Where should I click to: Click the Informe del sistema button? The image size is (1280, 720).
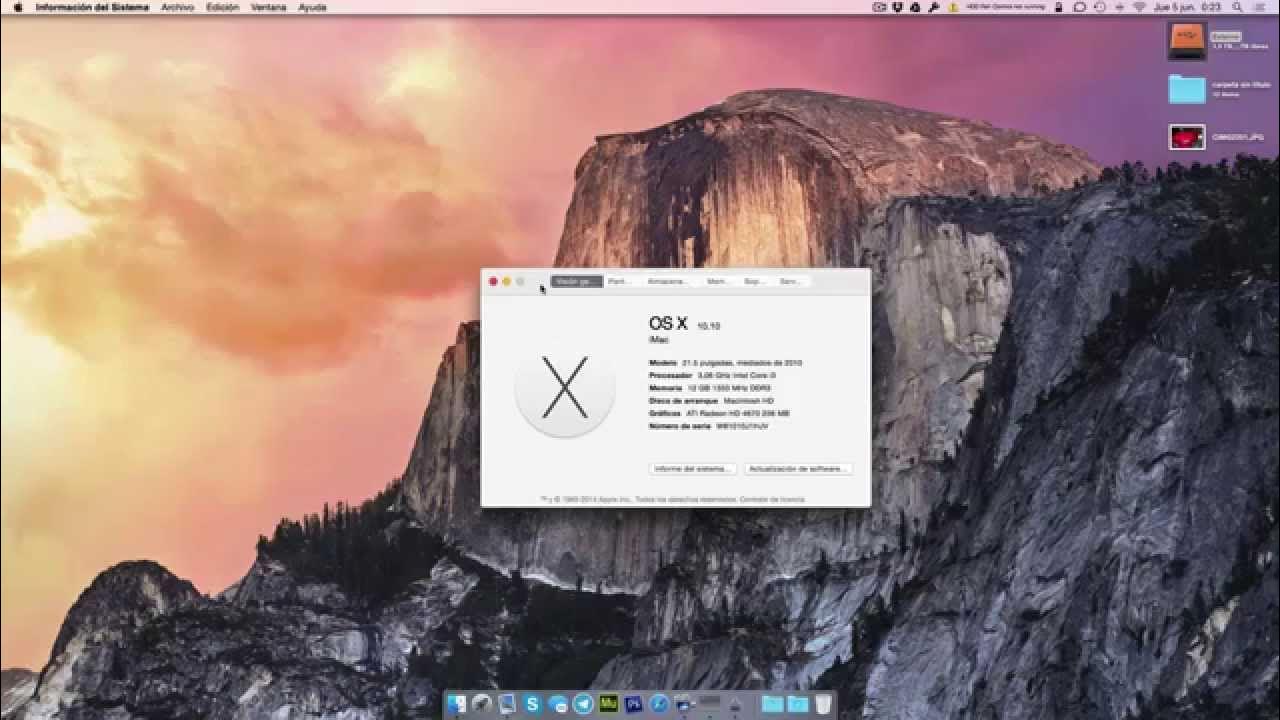coord(693,468)
